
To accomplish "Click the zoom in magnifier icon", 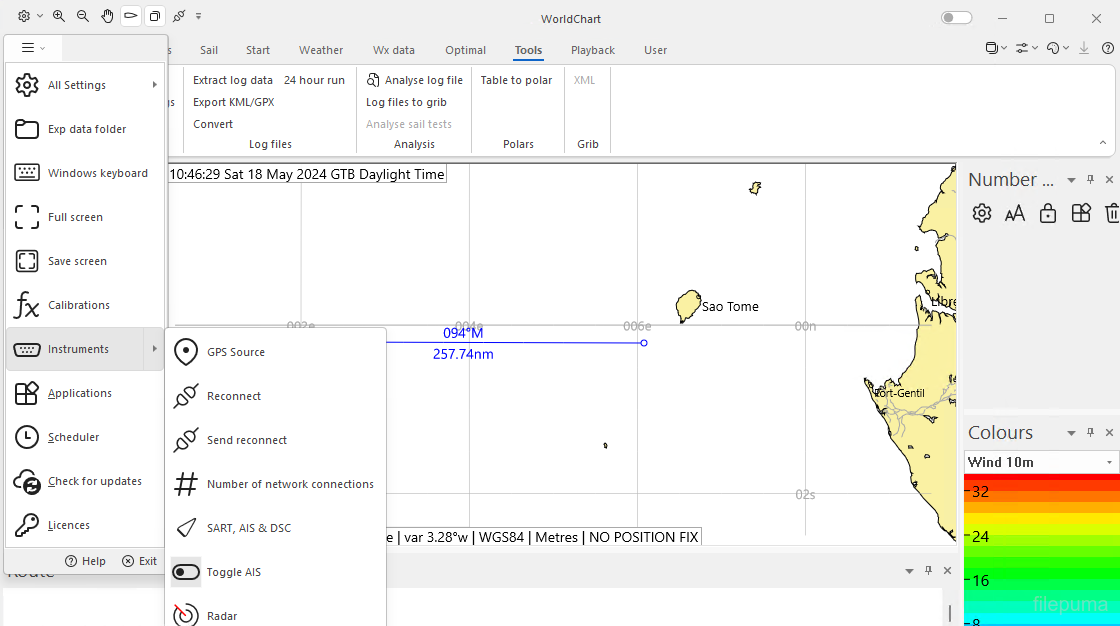I will 59,16.
